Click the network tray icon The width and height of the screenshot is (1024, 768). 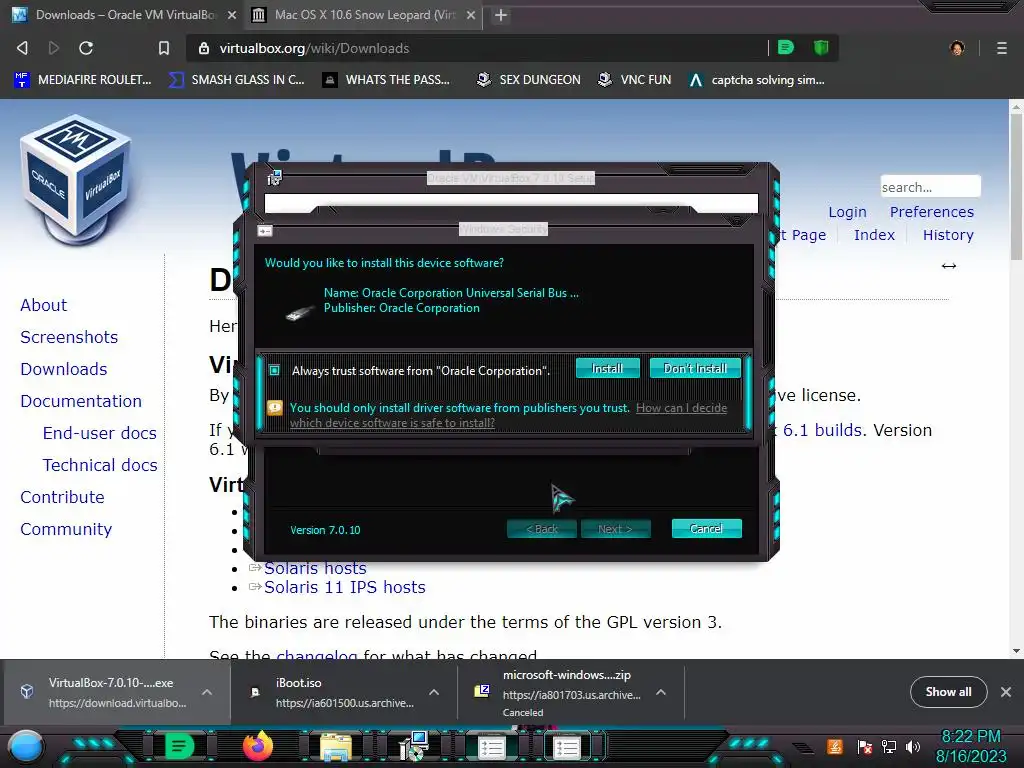(889, 747)
